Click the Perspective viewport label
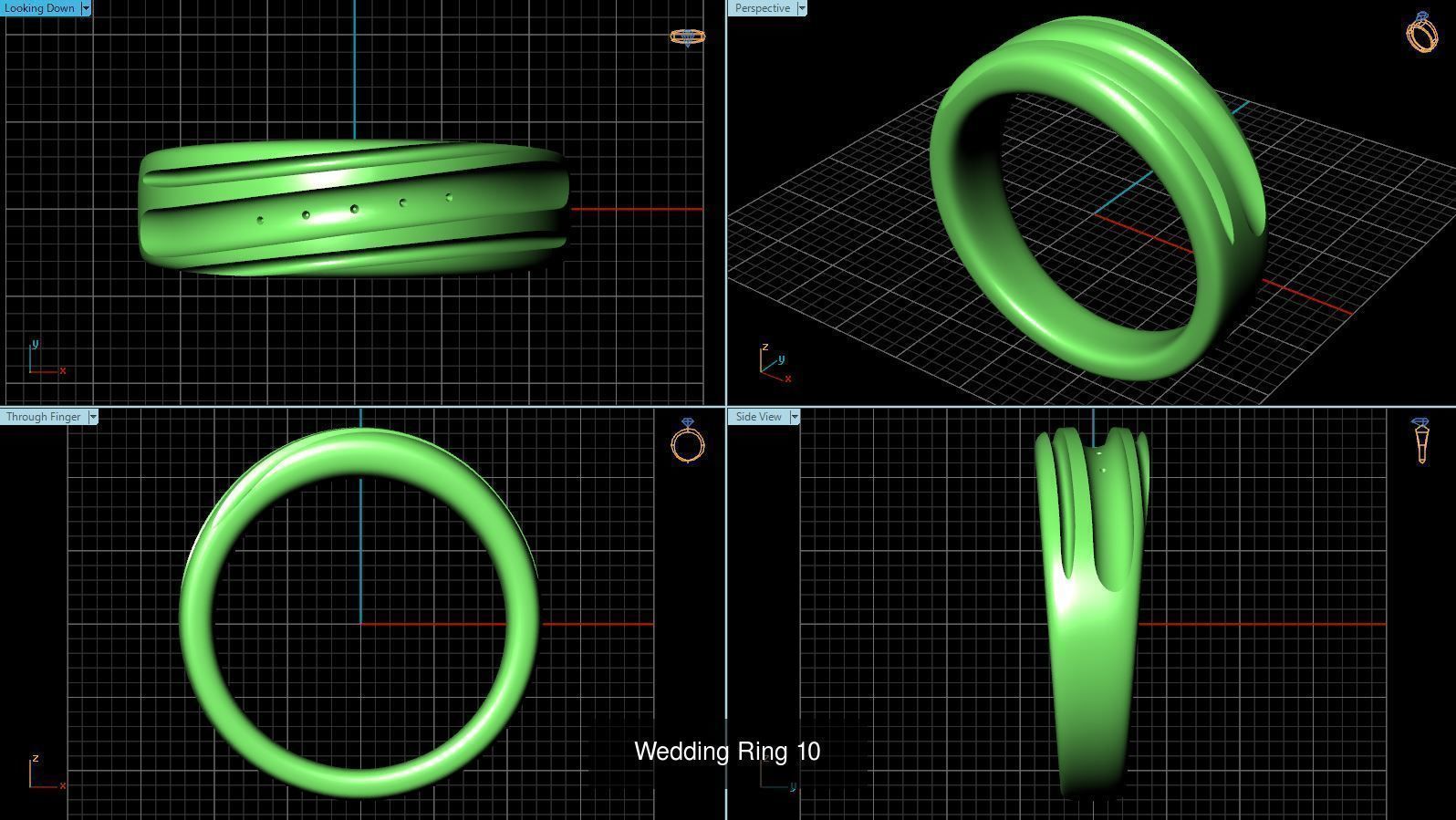Viewport: 1456px width, 820px height. 763,8
